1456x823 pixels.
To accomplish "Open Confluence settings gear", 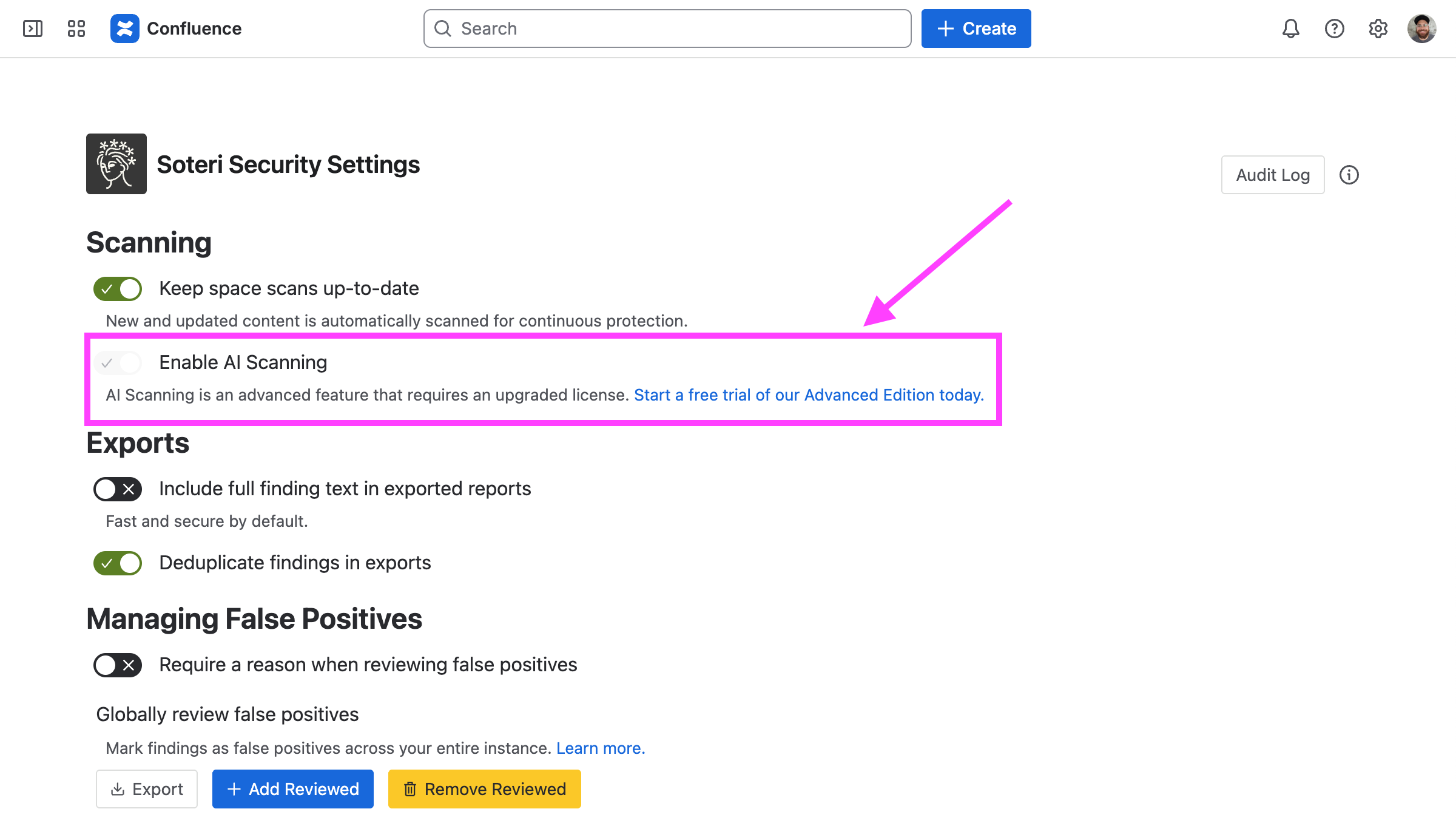I will coord(1378,29).
